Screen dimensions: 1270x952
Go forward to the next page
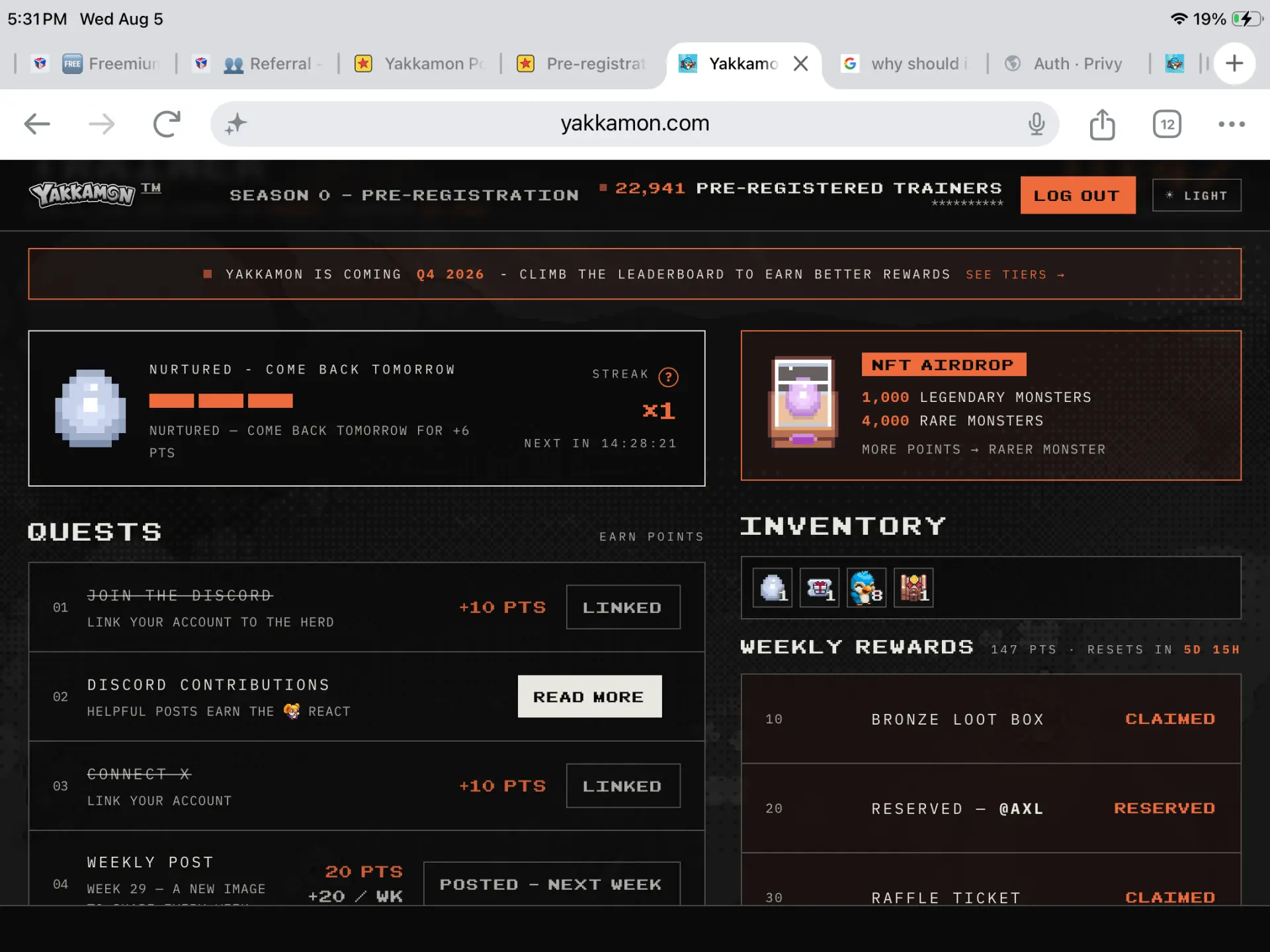pyautogui.click(x=101, y=124)
